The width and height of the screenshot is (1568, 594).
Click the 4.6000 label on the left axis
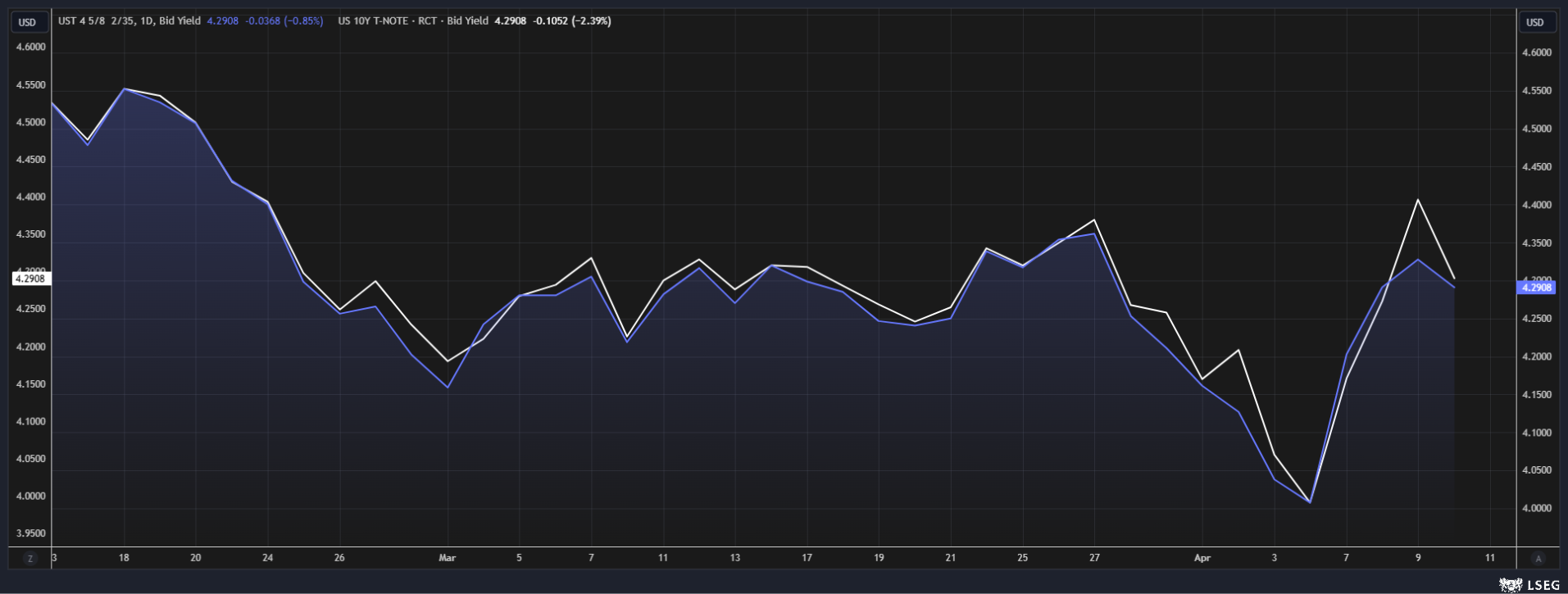click(x=31, y=48)
